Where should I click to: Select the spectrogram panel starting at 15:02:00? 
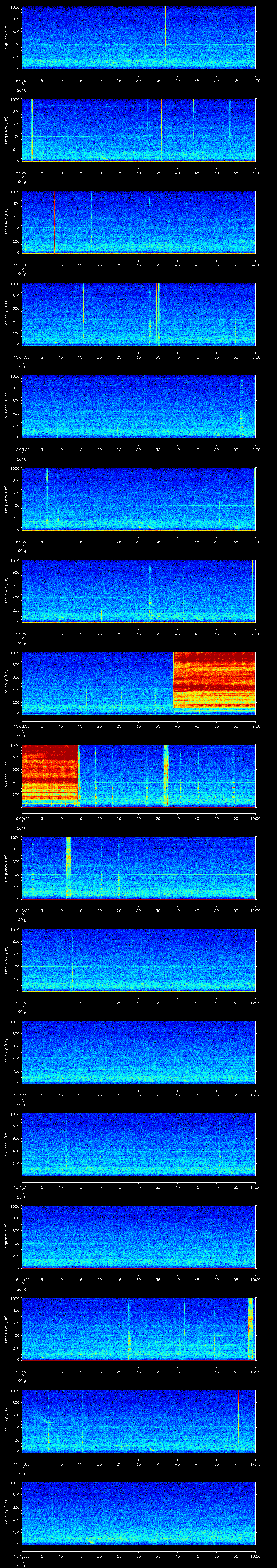(138, 130)
